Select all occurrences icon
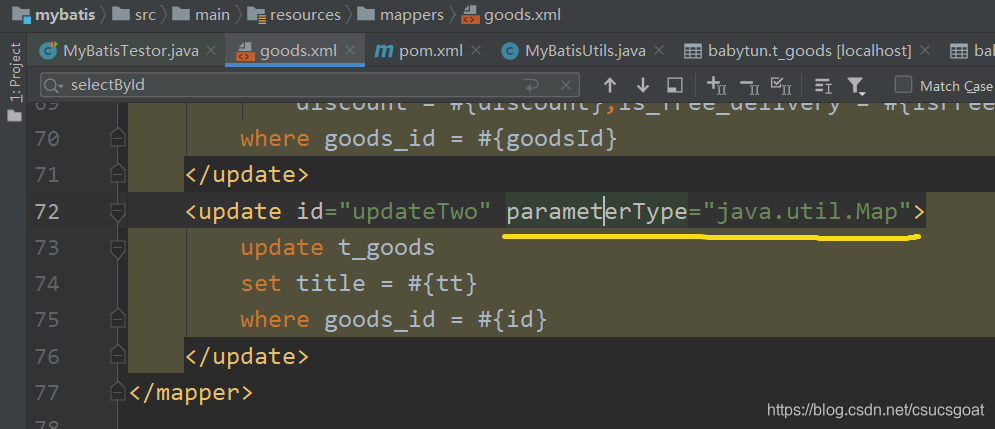The image size is (995, 429). tap(779, 84)
